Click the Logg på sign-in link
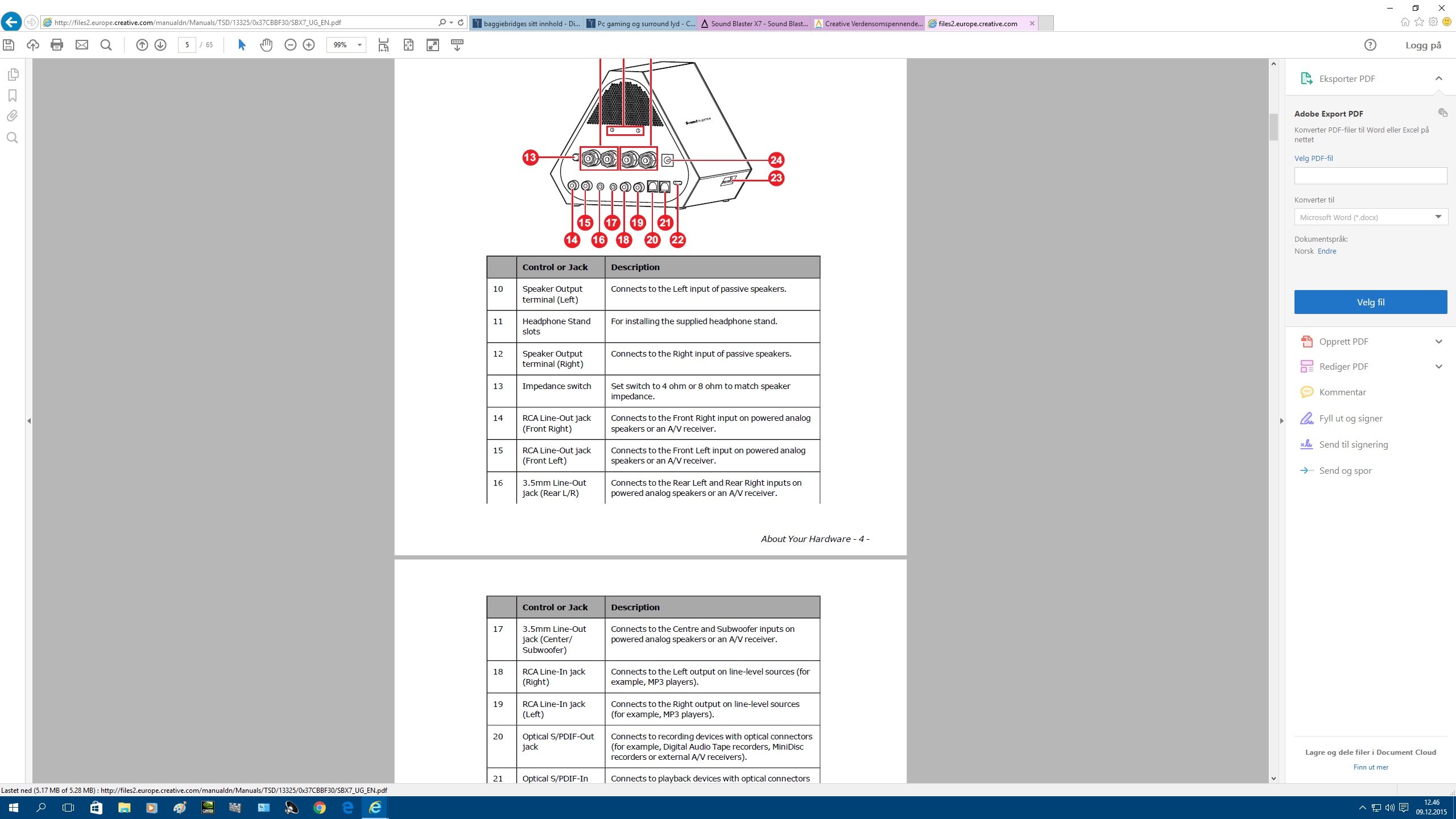Image resolution: width=1456 pixels, height=819 pixels. pyautogui.click(x=1423, y=45)
